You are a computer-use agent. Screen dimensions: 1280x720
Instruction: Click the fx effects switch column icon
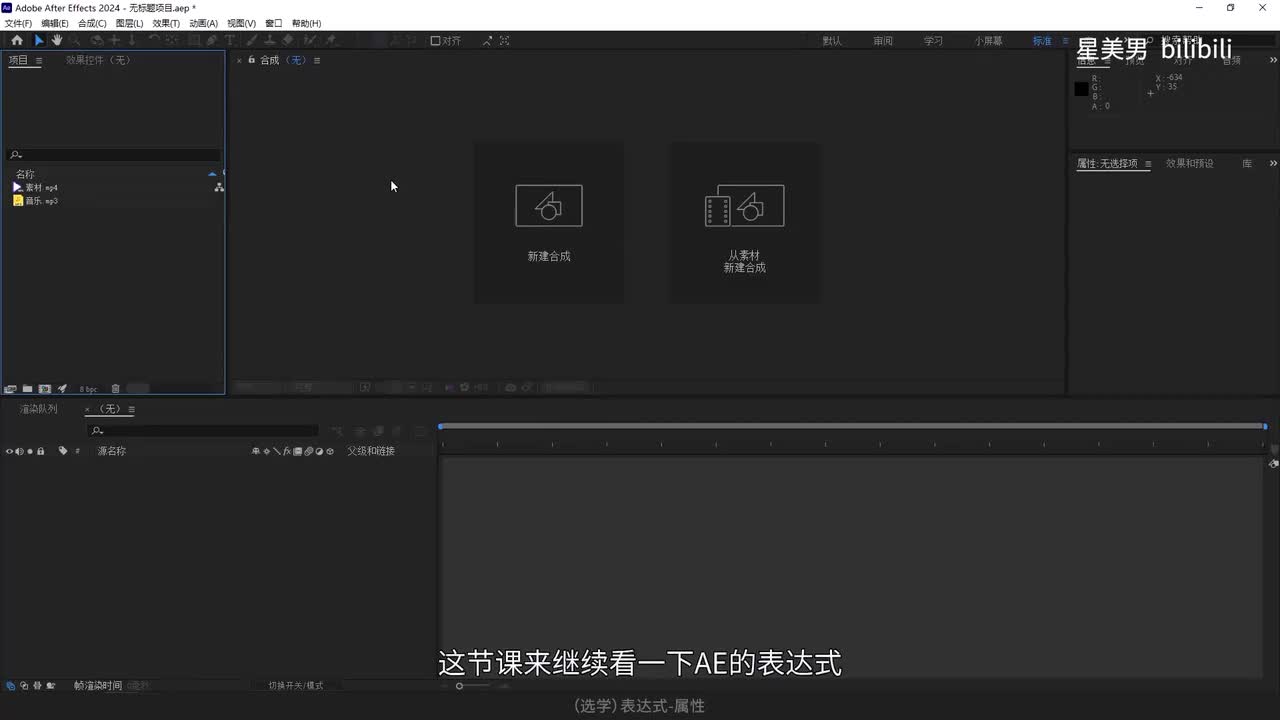pyautogui.click(x=287, y=451)
